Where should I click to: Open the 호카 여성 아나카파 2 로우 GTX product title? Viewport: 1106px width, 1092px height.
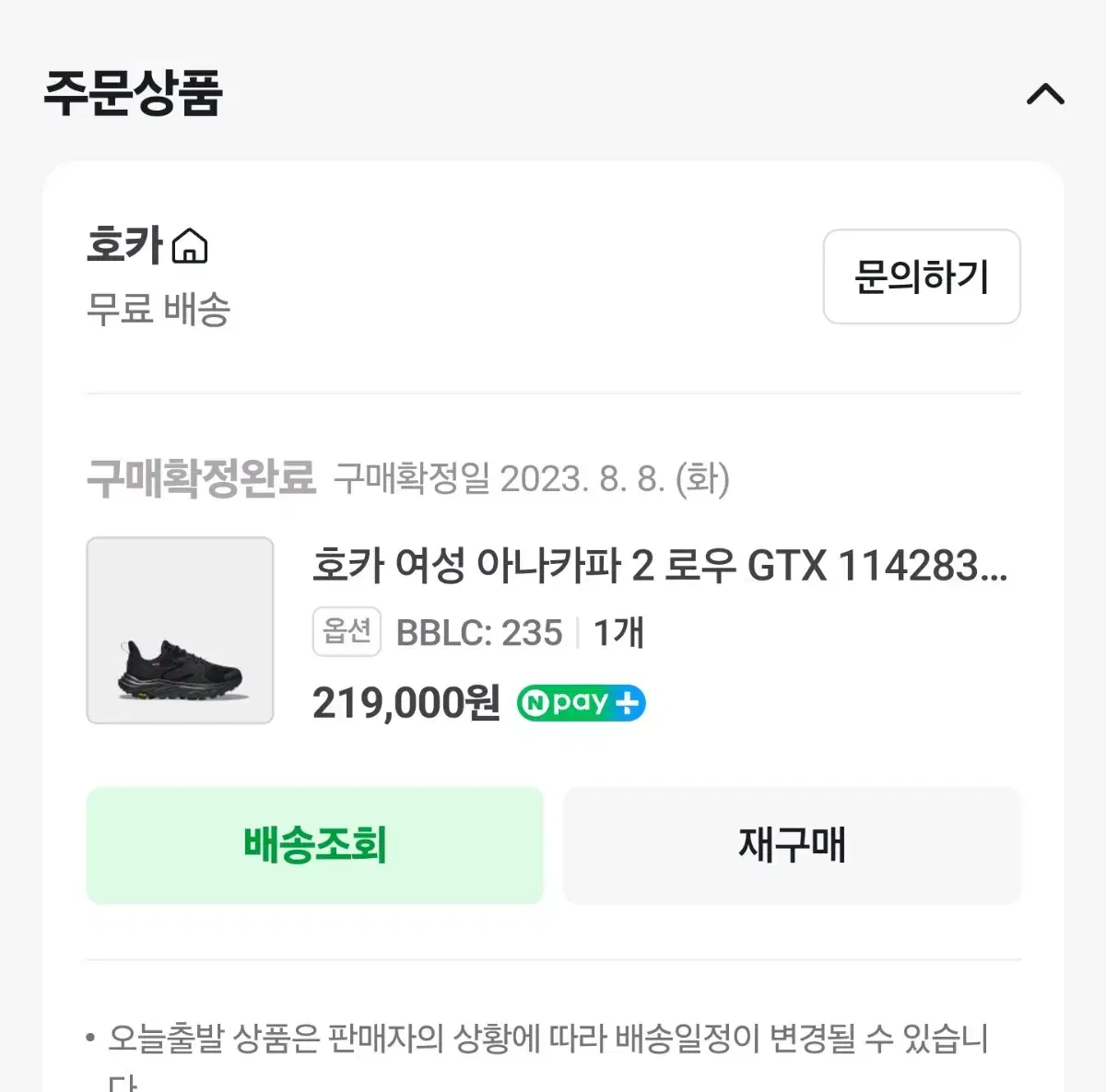[660, 565]
